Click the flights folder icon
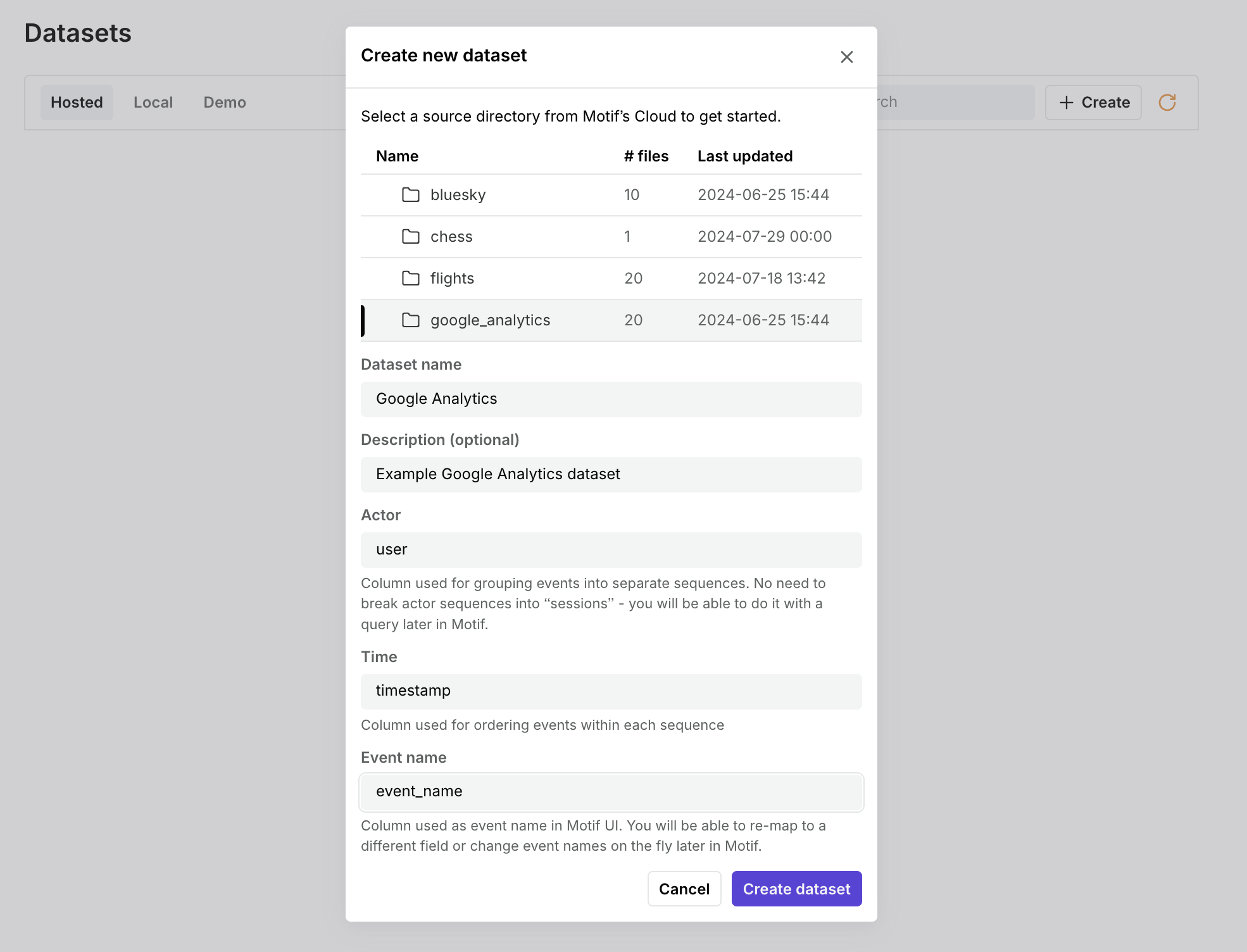This screenshot has width=1247, height=952. (411, 278)
